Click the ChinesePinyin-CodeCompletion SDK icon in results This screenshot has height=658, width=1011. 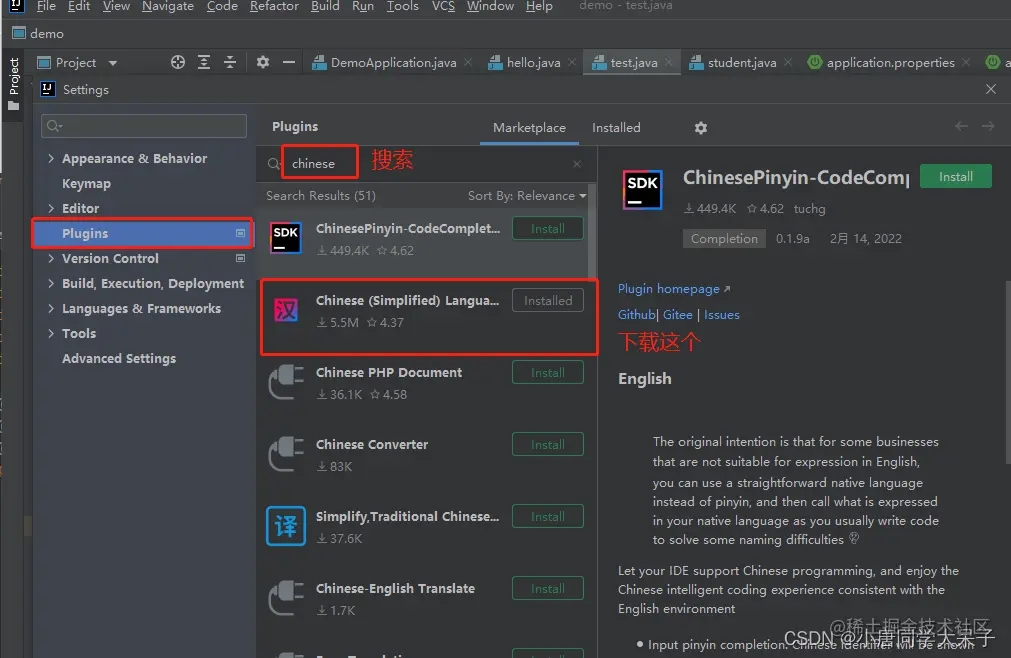click(x=286, y=238)
